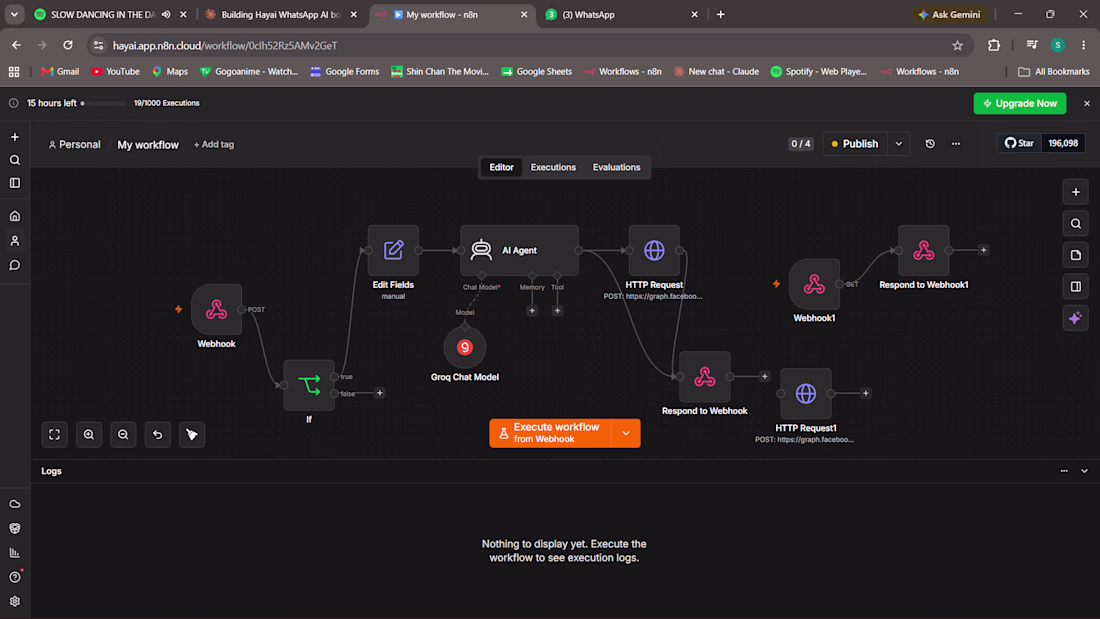
Task: Add a Memory sub-node to AI Agent
Action: tap(532, 311)
